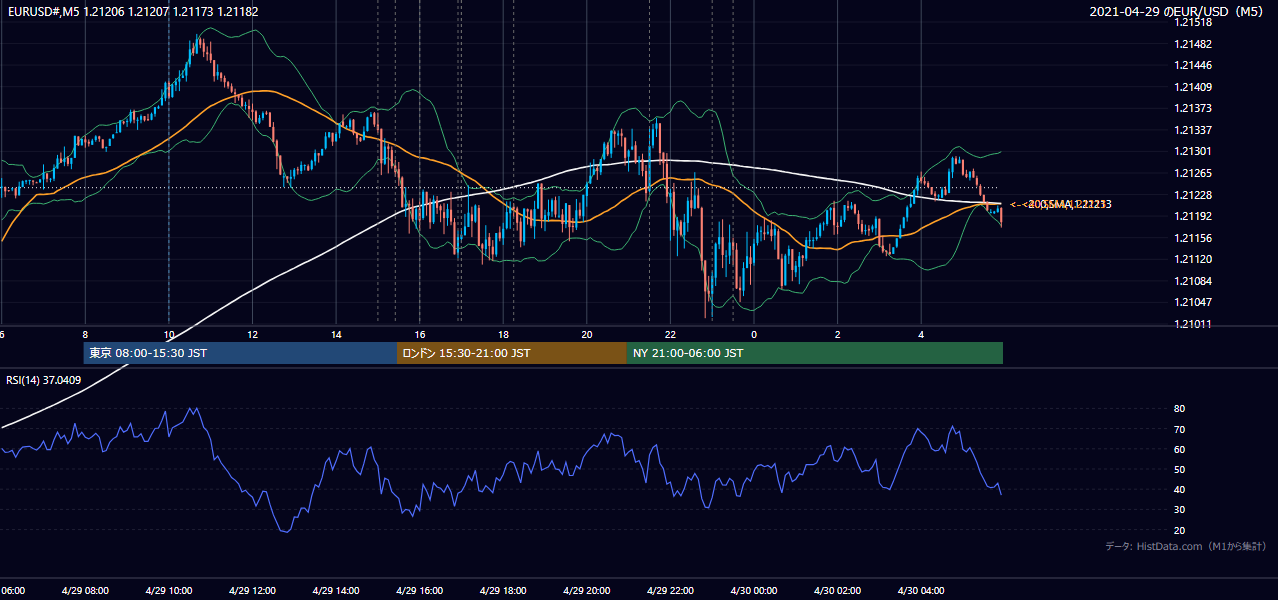The image size is (1278, 600).
Task: Click the 1.21228 price axis label
Action: click(x=1194, y=195)
